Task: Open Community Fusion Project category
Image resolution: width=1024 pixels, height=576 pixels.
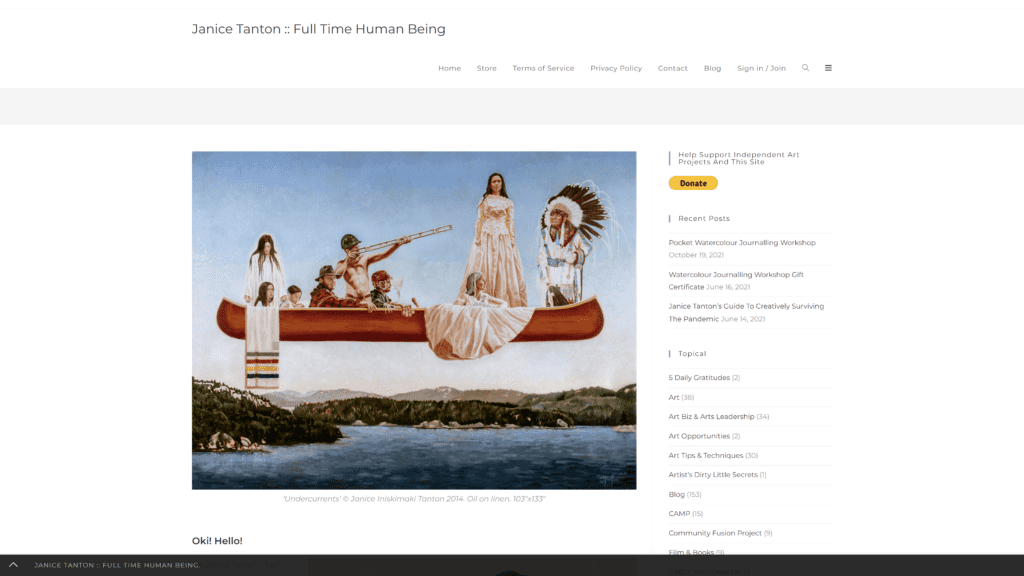Action: [x=714, y=533]
